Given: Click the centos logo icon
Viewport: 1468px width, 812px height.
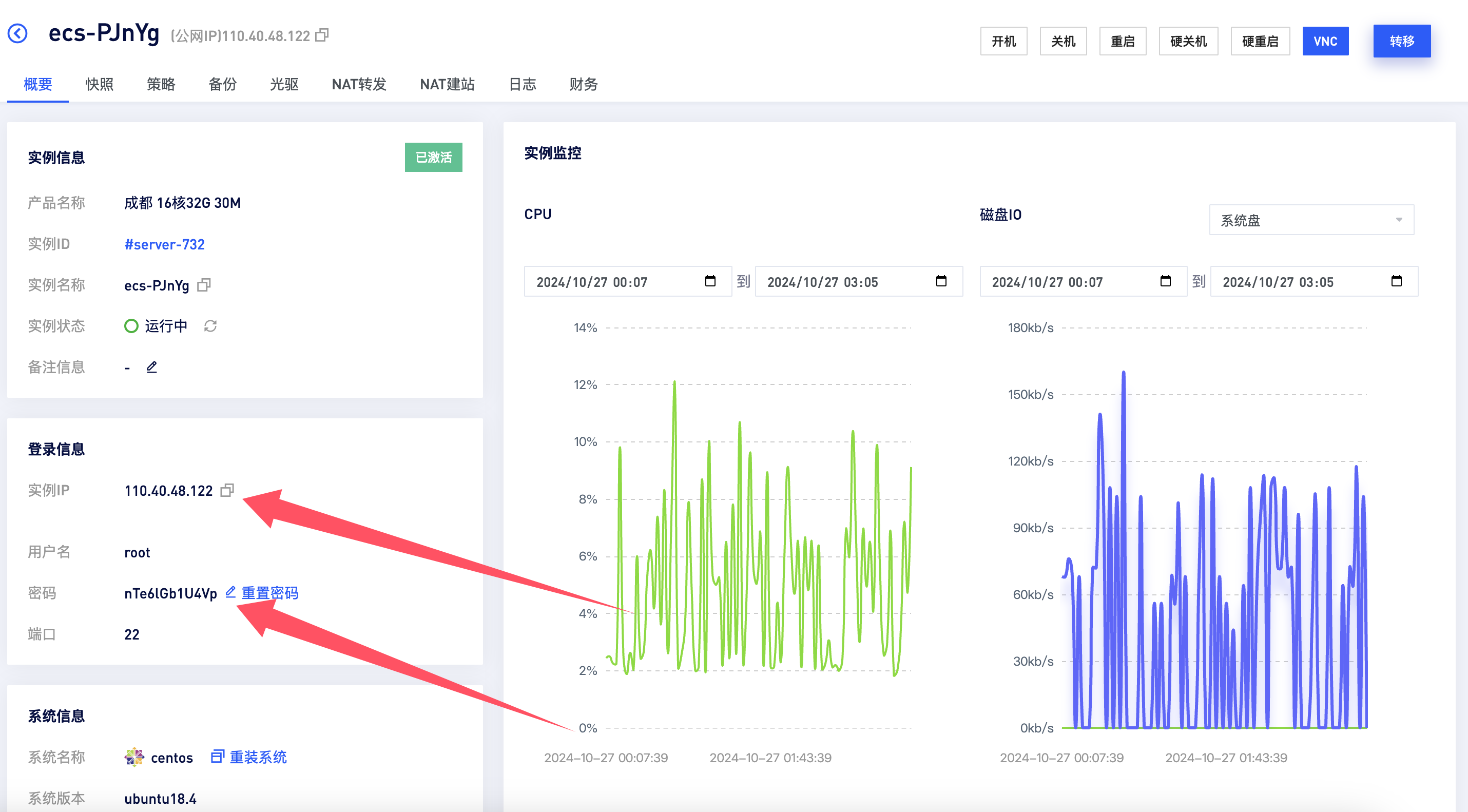Looking at the screenshot, I should tap(134, 757).
